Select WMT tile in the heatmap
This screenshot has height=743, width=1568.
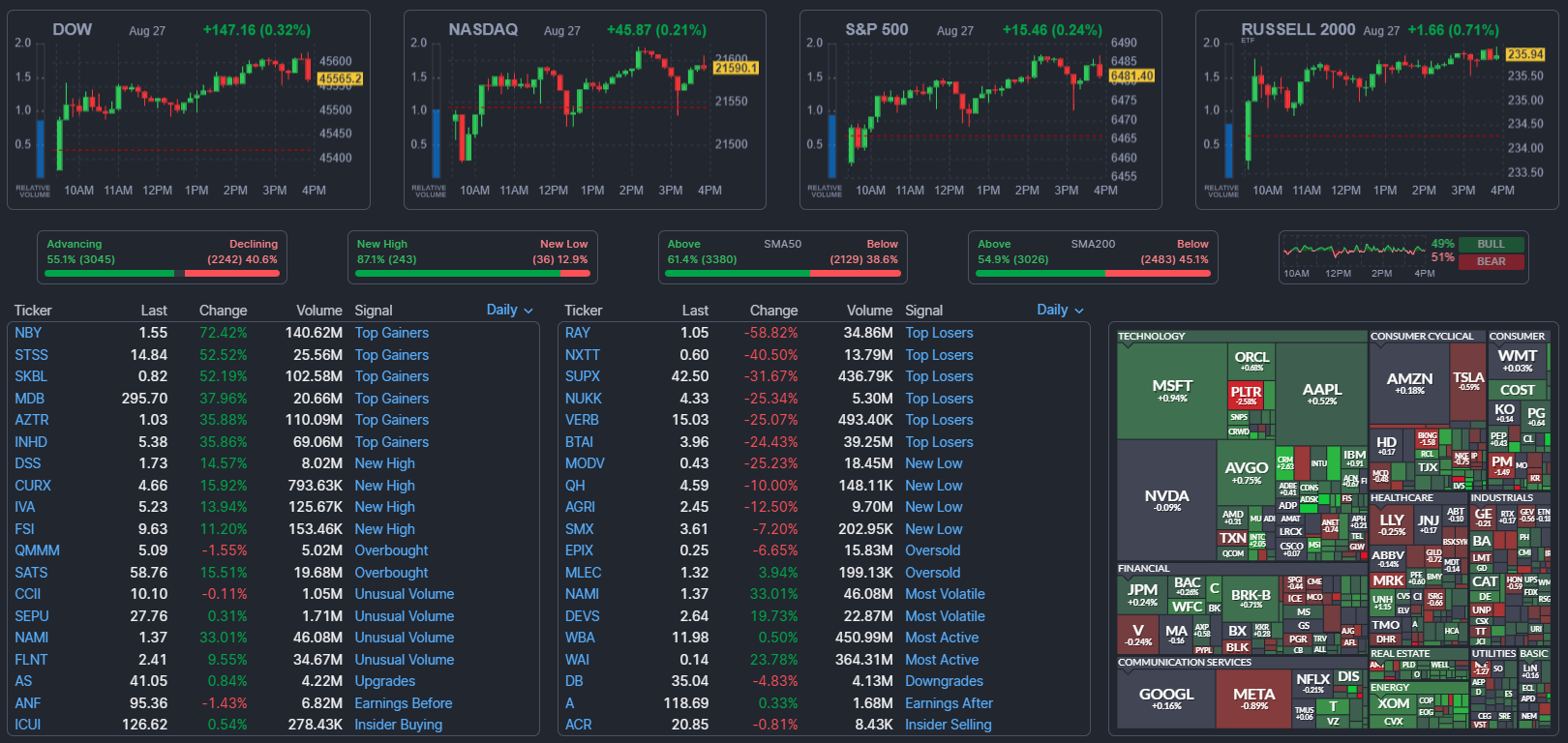click(x=1517, y=361)
